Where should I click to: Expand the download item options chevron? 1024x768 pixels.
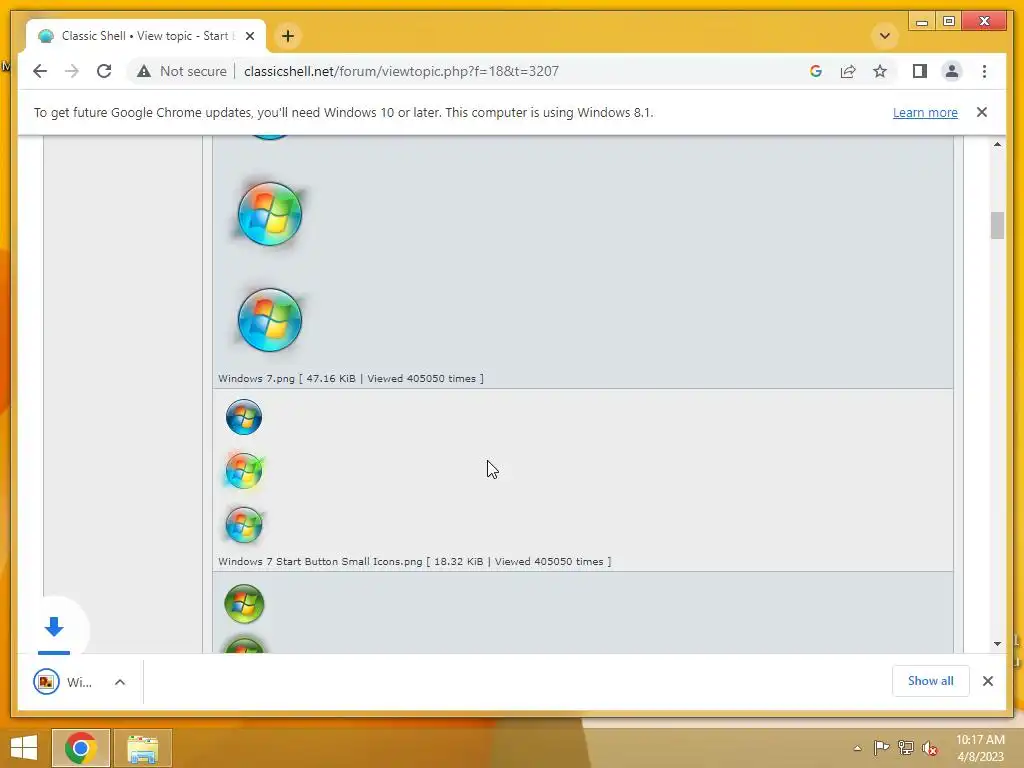tap(120, 682)
